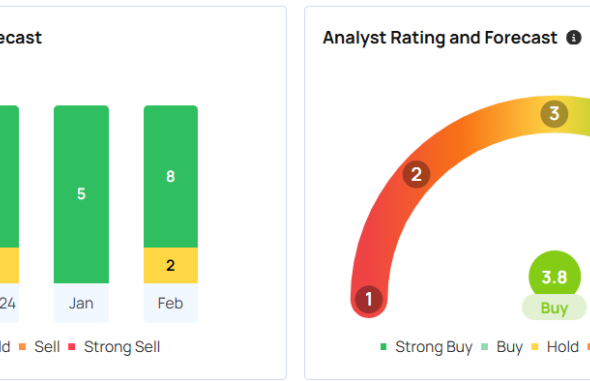Click the January green bar showing 5
The image size is (590, 381).
[x=81, y=194]
